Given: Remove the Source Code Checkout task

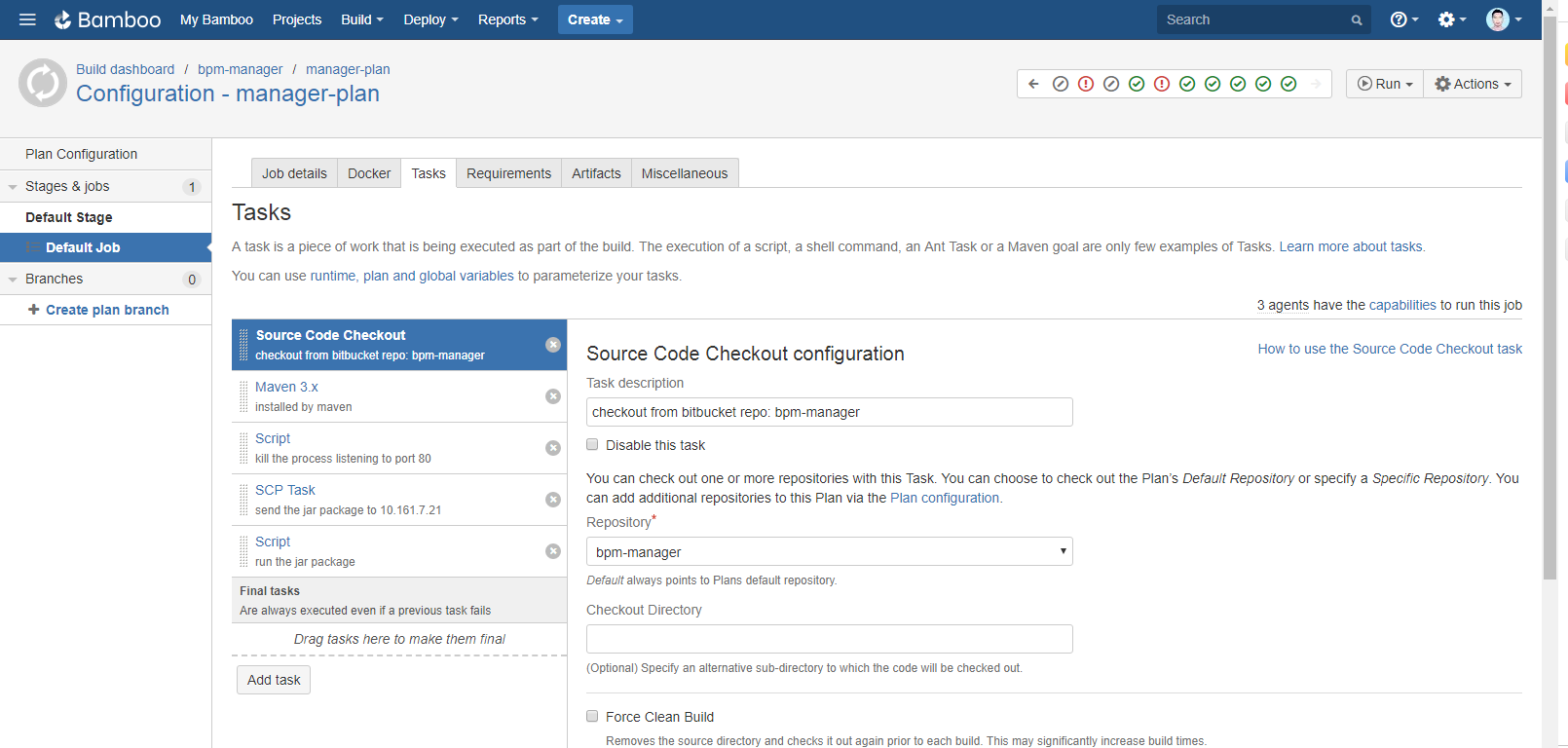Looking at the screenshot, I should pyautogui.click(x=553, y=345).
